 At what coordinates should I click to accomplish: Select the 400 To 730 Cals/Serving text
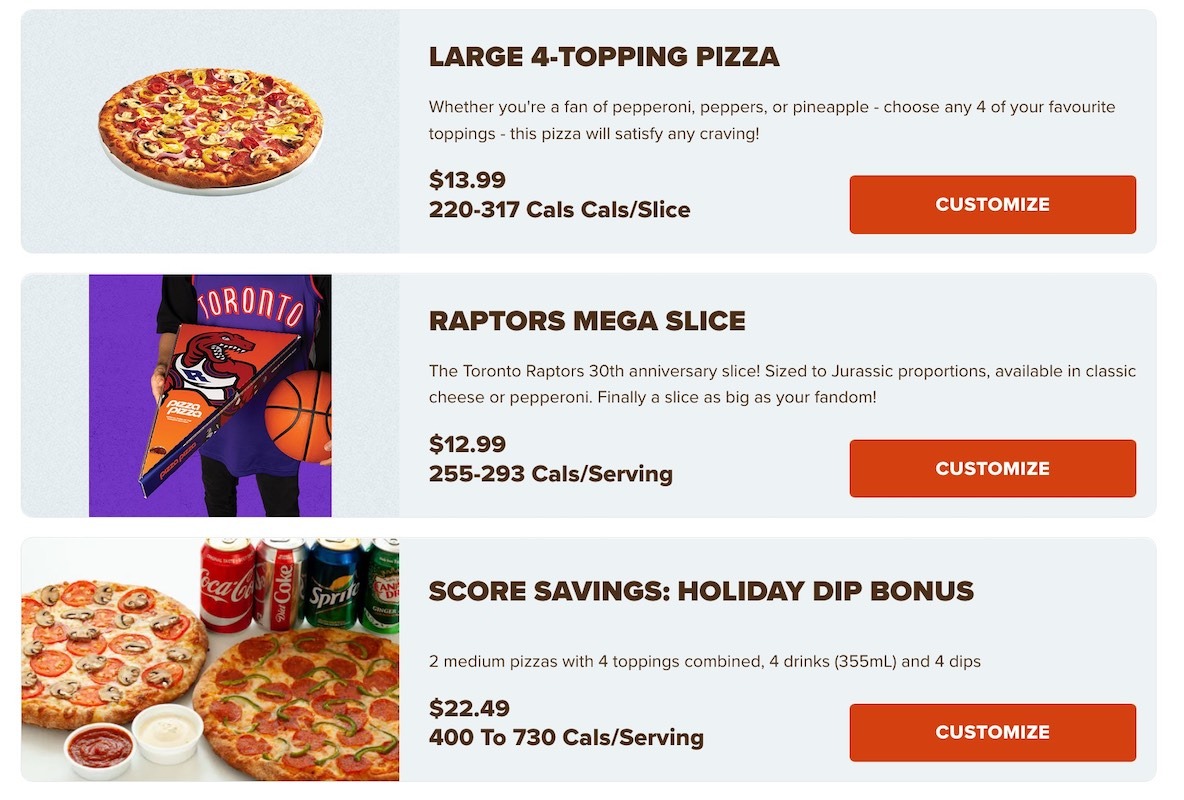tap(566, 738)
